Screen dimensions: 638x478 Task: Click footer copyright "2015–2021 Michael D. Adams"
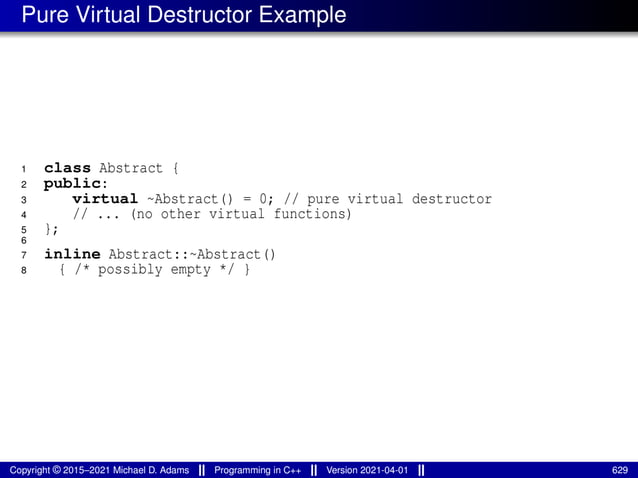point(99,470)
